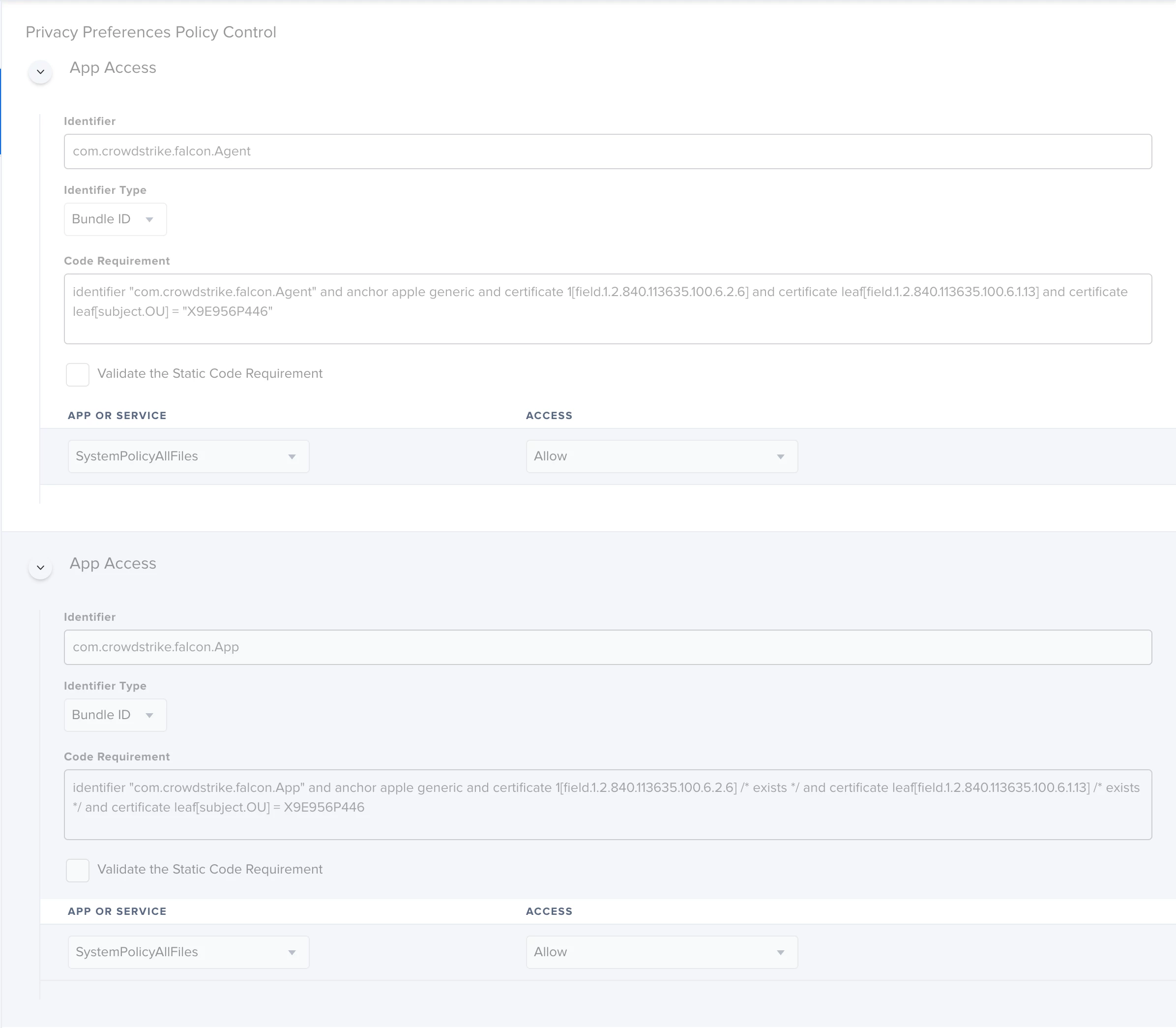The height and width of the screenshot is (1028, 1176).
Task: Click the Privacy Preferences Policy Control title
Action: 151,32
